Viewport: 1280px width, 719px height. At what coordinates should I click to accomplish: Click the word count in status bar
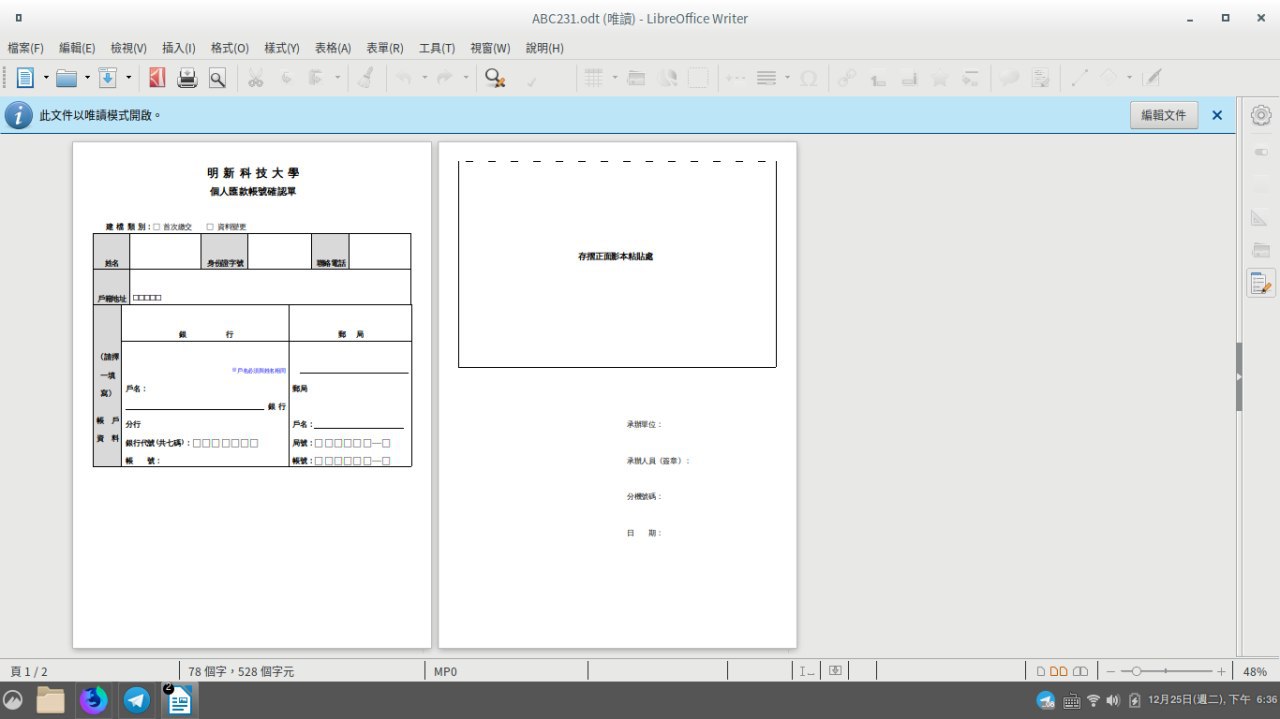click(241, 672)
